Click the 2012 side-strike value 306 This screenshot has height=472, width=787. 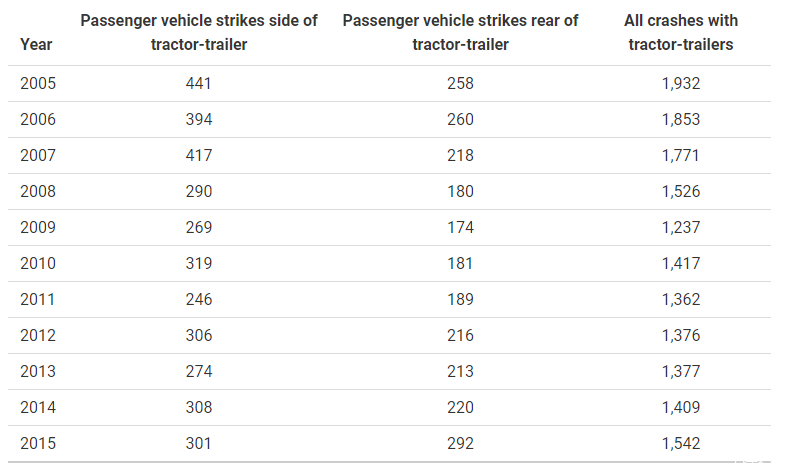click(198, 336)
